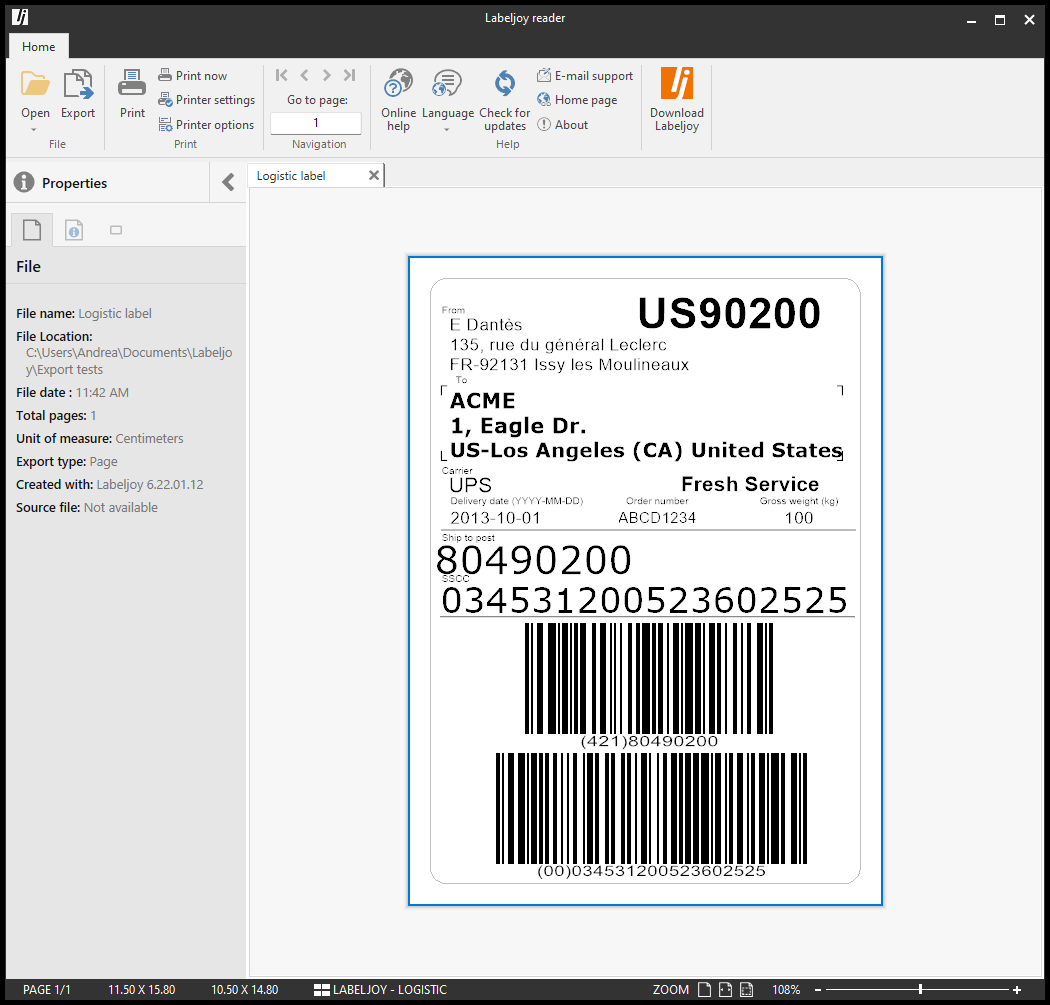The width and height of the screenshot is (1050, 1005).
Task: Choose Print now
Action: pos(193,76)
